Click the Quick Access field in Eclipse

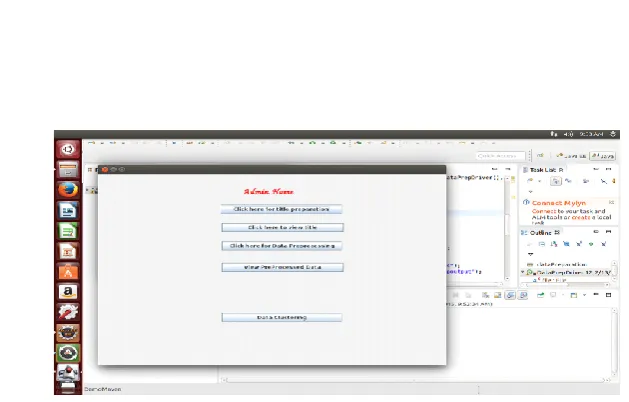[x=500, y=156]
